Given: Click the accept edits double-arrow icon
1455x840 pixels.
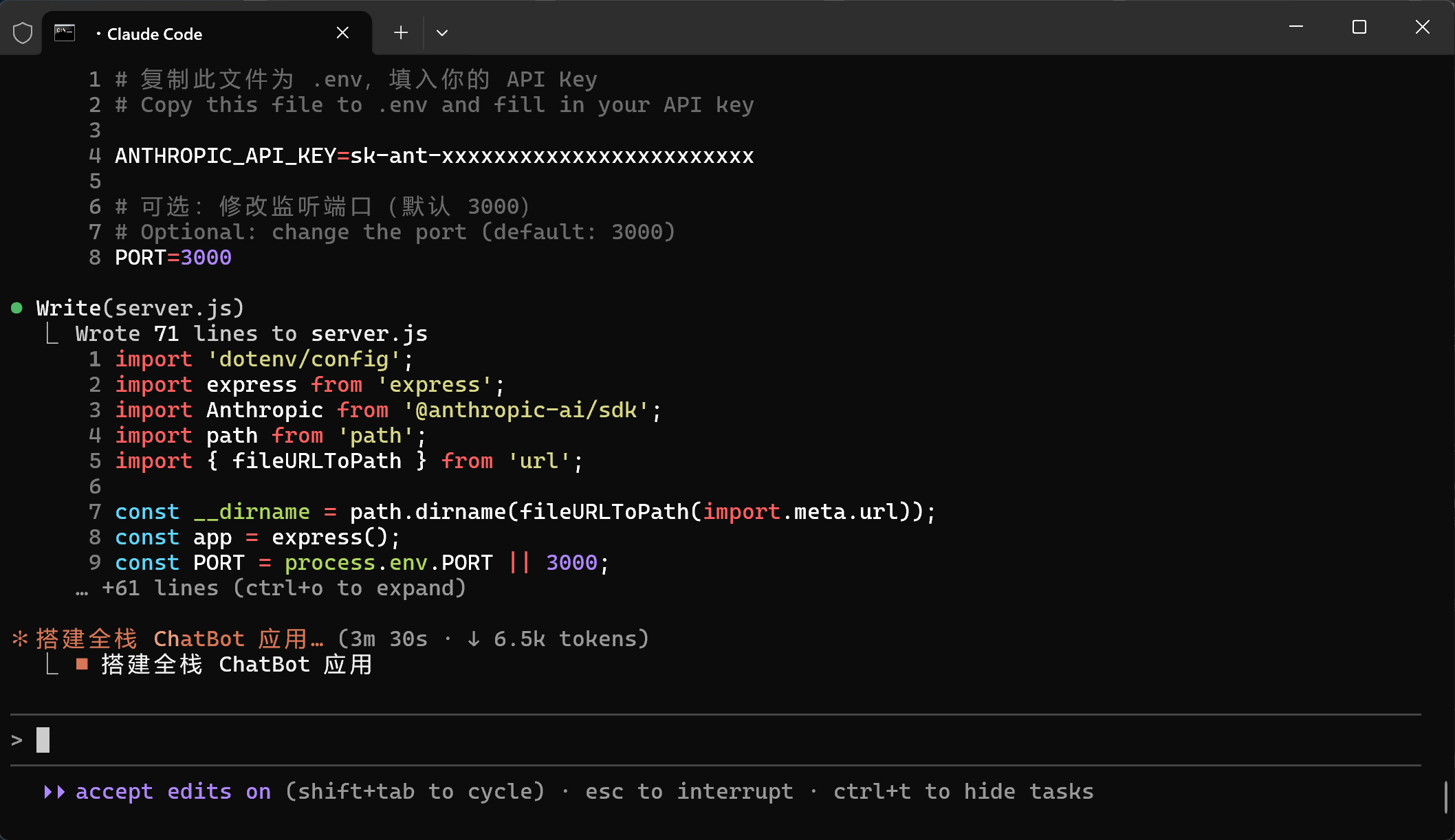Looking at the screenshot, I should [x=54, y=792].
